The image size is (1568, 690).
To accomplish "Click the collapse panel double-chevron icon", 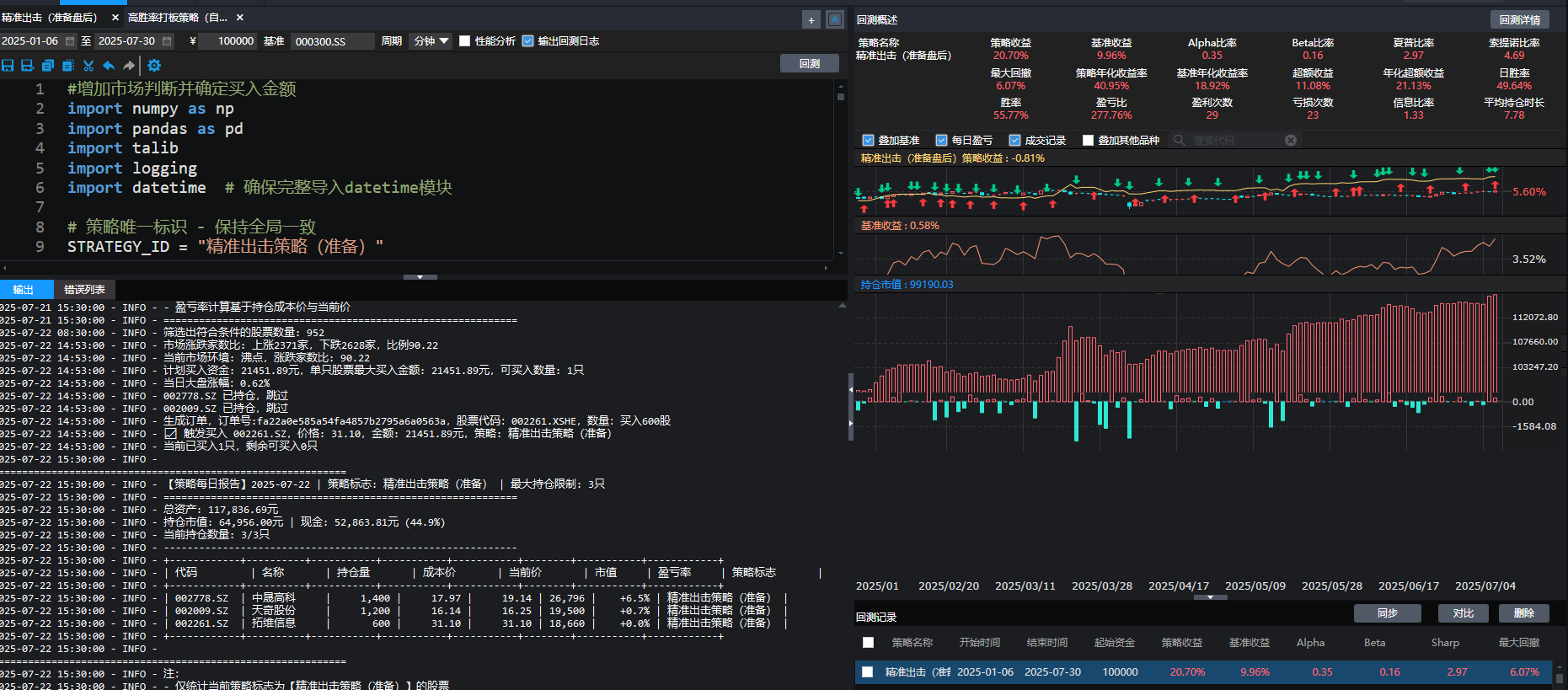I will click(835, 19).
